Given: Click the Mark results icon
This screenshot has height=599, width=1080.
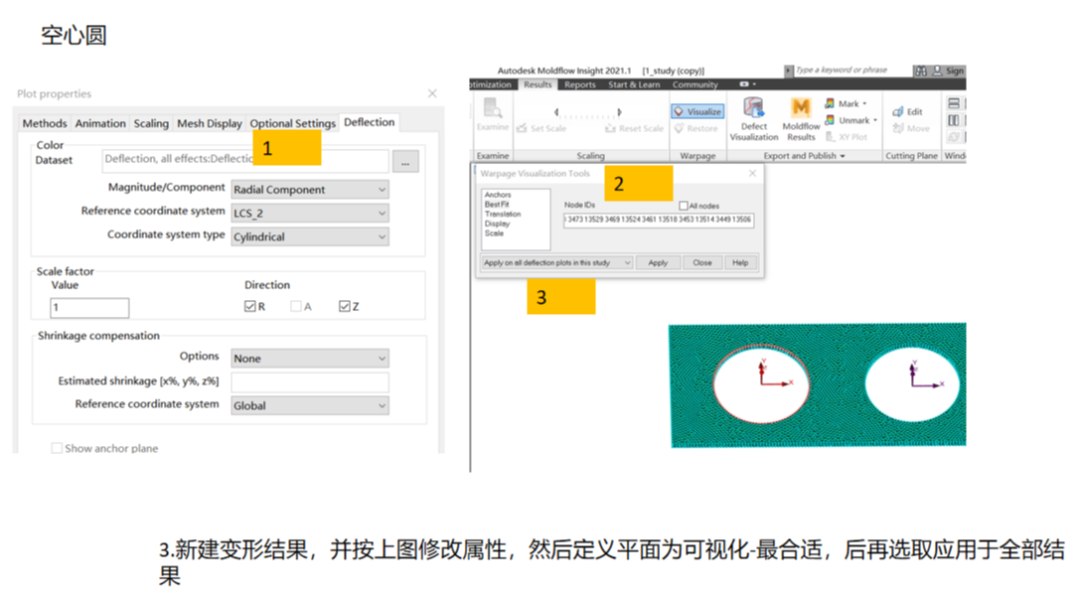Looking at the screenshot, I should [830, 103].
